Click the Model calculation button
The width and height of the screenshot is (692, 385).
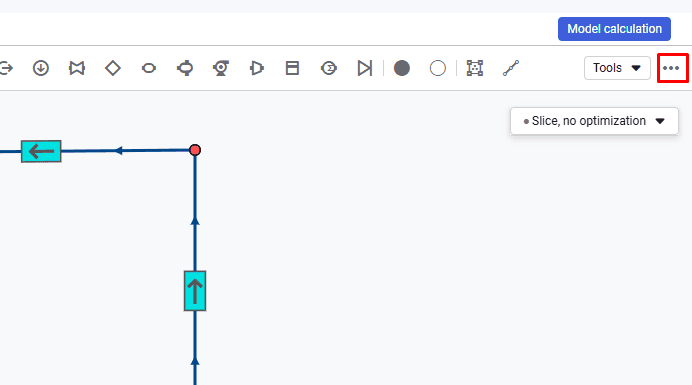pos(614,29)
